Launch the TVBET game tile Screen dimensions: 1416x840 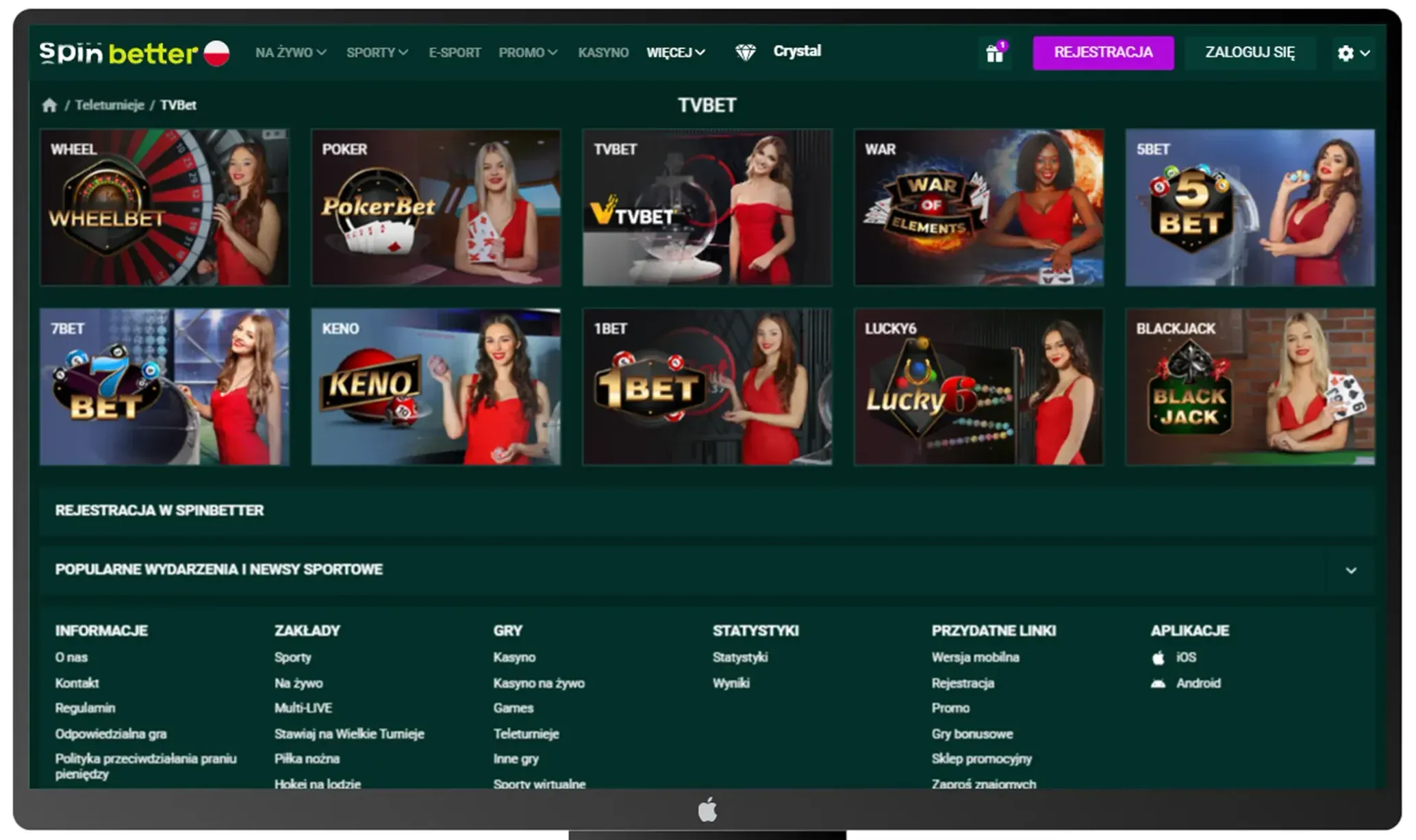707,207
